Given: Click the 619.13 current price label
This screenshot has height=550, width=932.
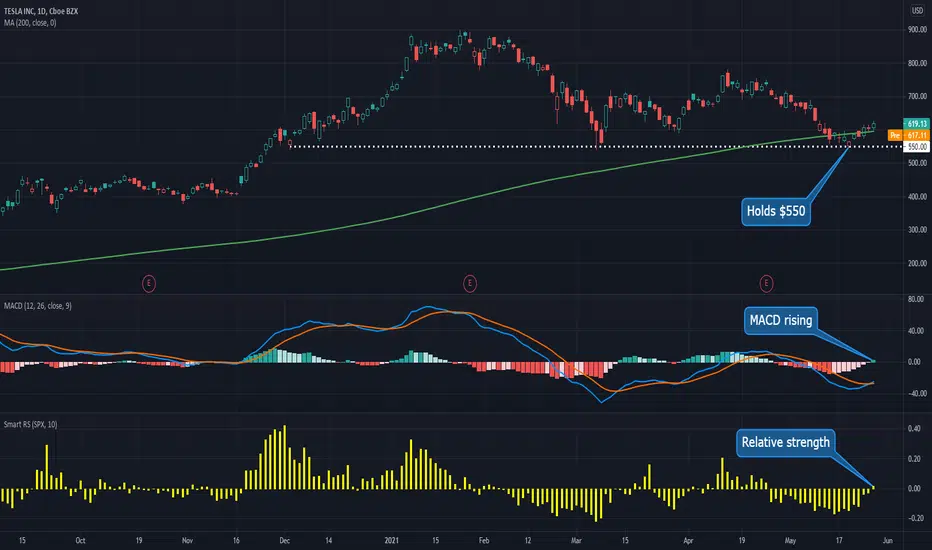Looking at the screenshot, I should pyautogui.click(x=916, y=124).
